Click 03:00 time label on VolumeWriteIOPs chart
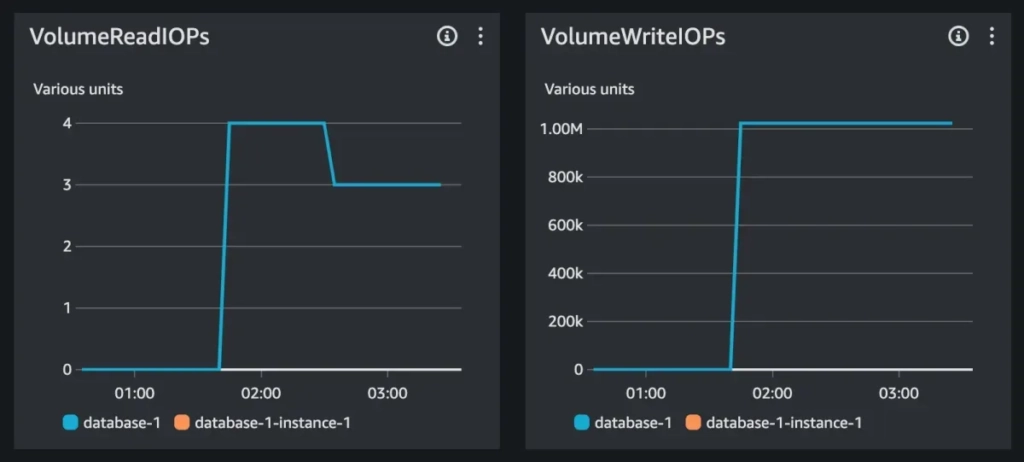Image resolution: width=1024 pixels, height=462 pixels. (x=899, y=394)
